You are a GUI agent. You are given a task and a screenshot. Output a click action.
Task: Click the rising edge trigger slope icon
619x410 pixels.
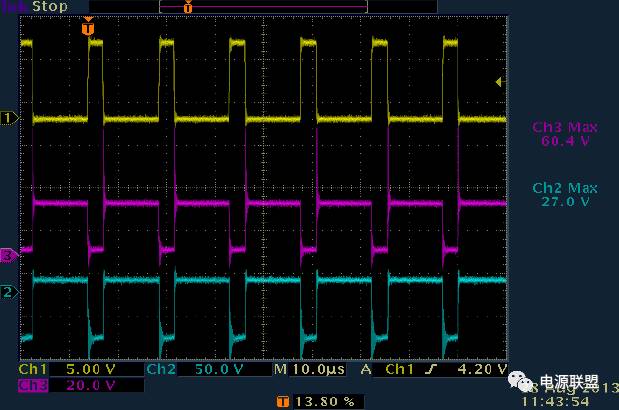(x=431, y=369)
